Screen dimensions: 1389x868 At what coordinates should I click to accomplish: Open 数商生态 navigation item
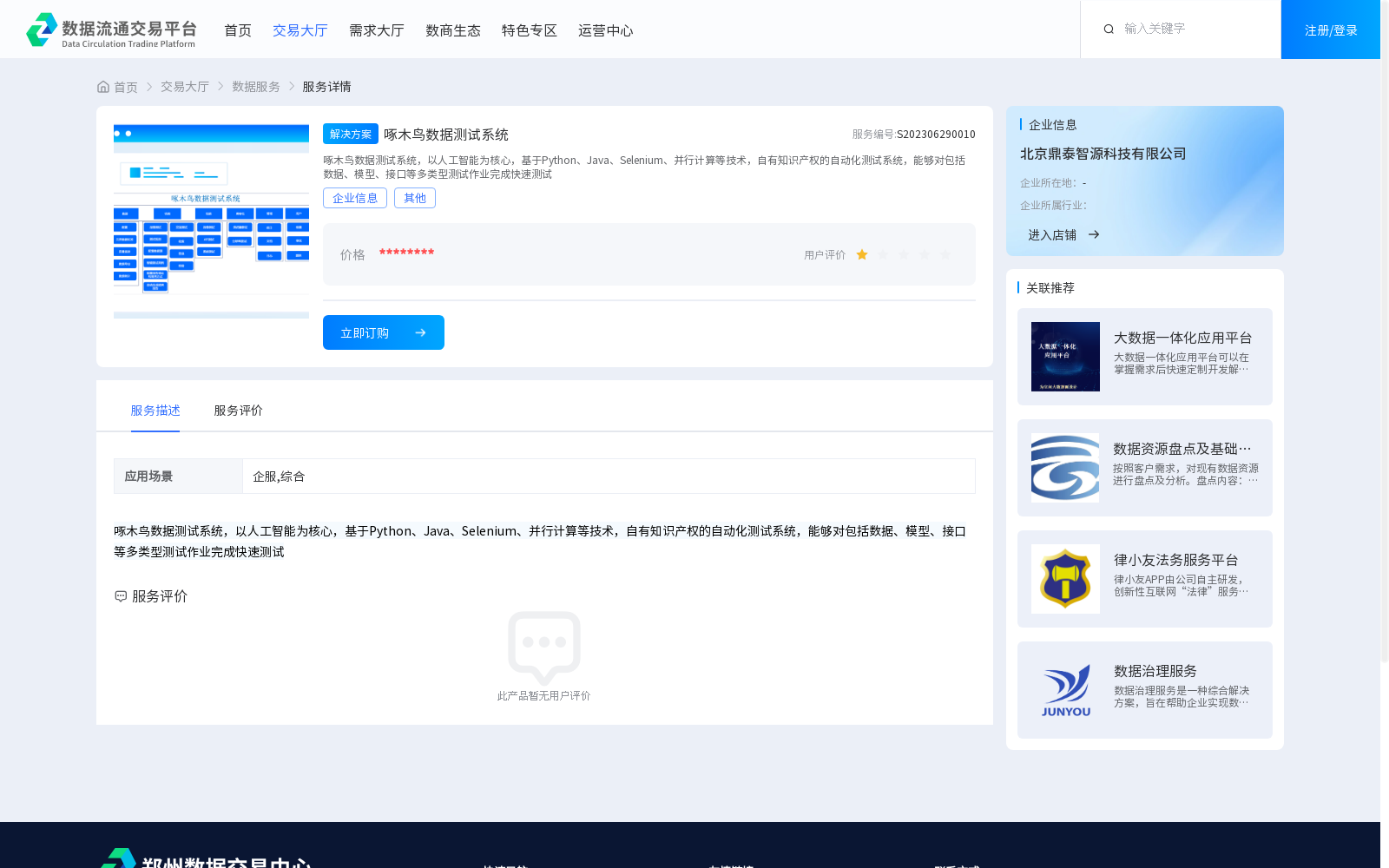pyautogui.click(x=453, y=30)
